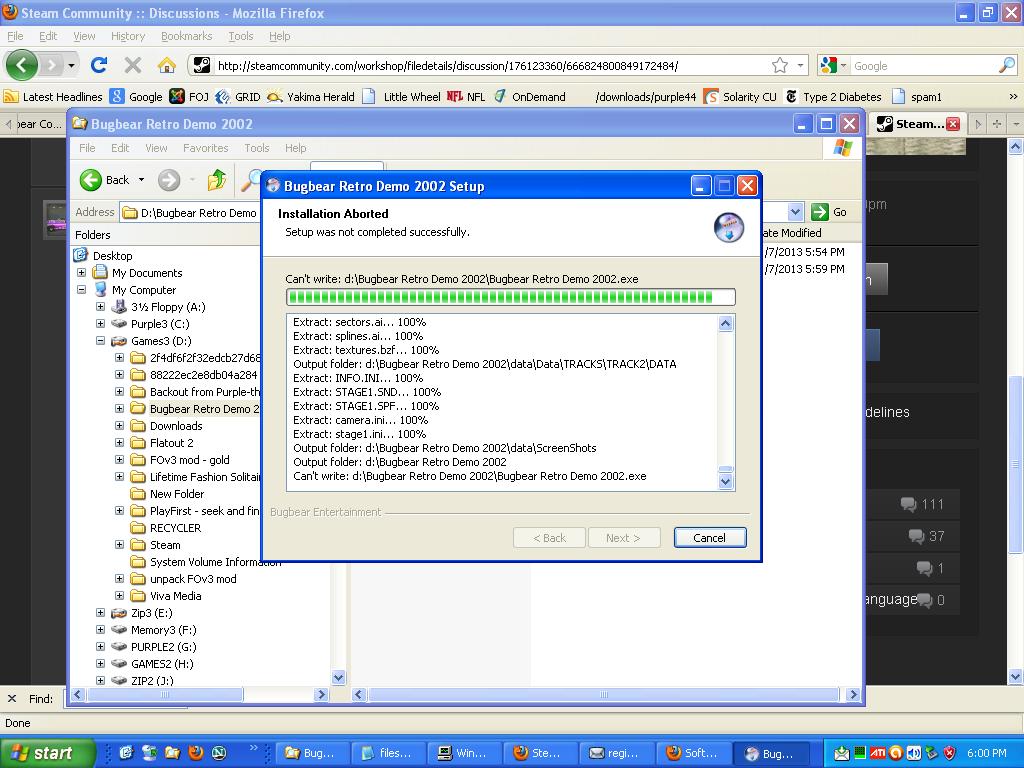
Task: Go back using Firefox's green back arrow
Action: point(22,65)
